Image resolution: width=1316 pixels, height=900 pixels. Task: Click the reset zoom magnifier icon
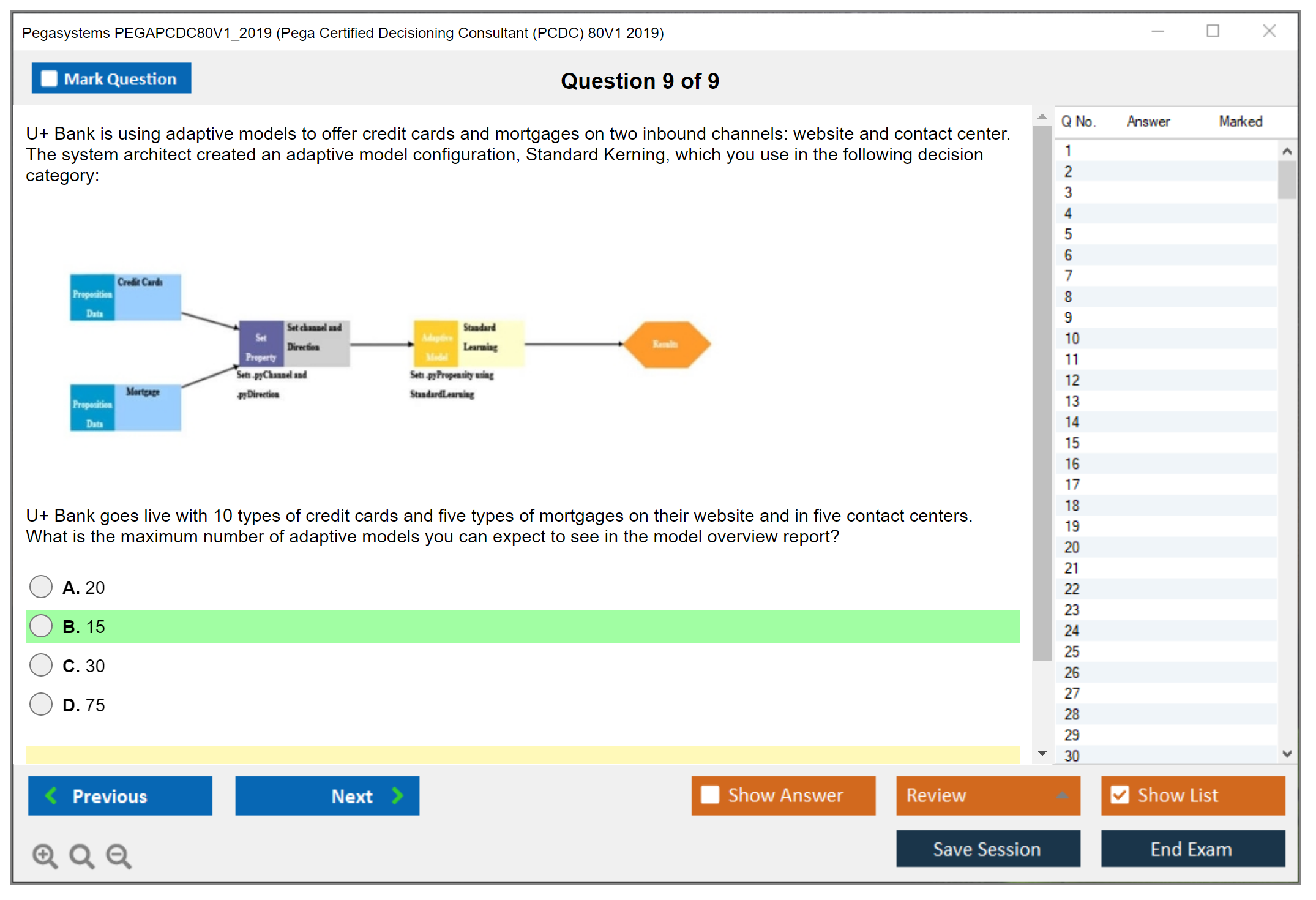tap(81, 855)
